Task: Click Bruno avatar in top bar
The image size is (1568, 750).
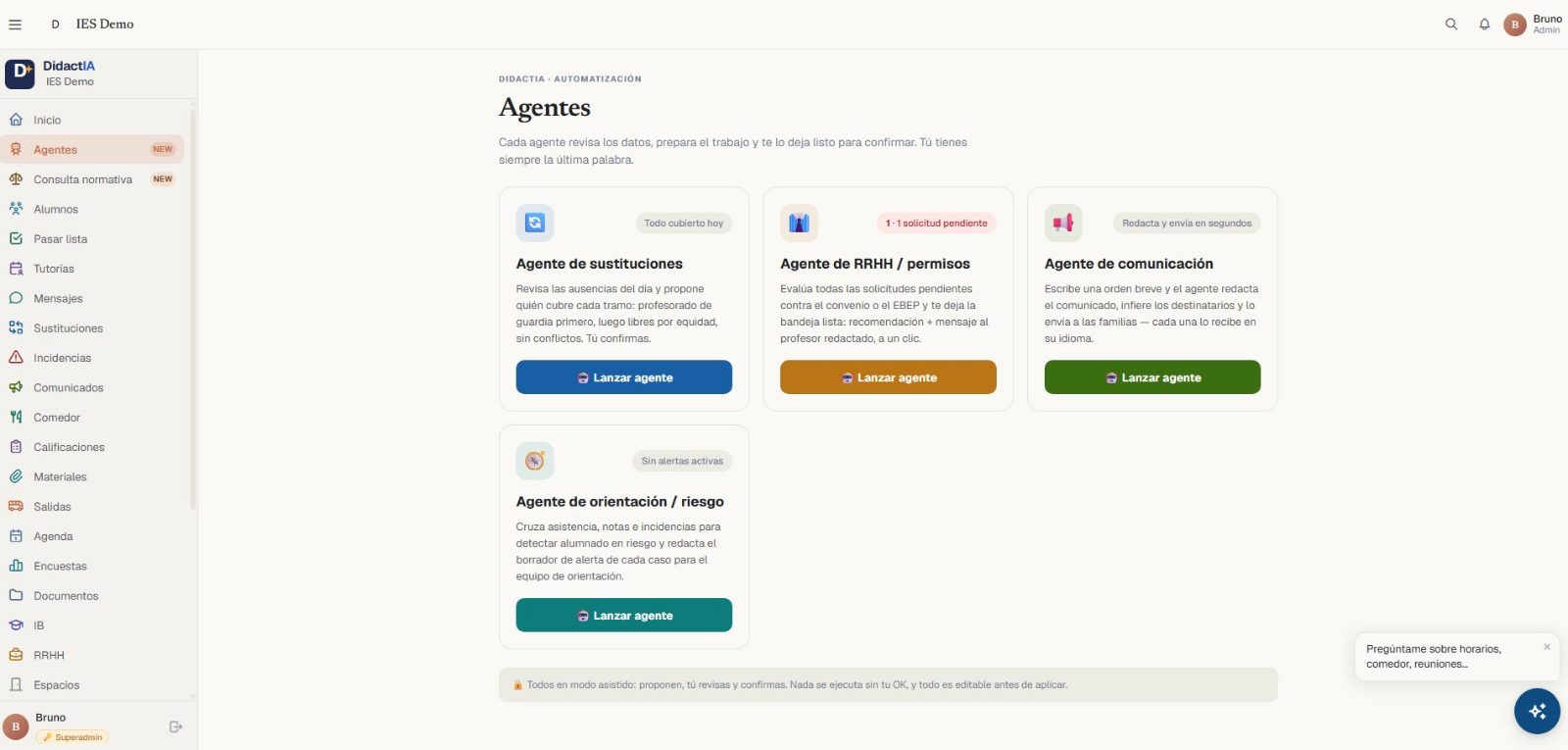Action: tap(1515, 25)
